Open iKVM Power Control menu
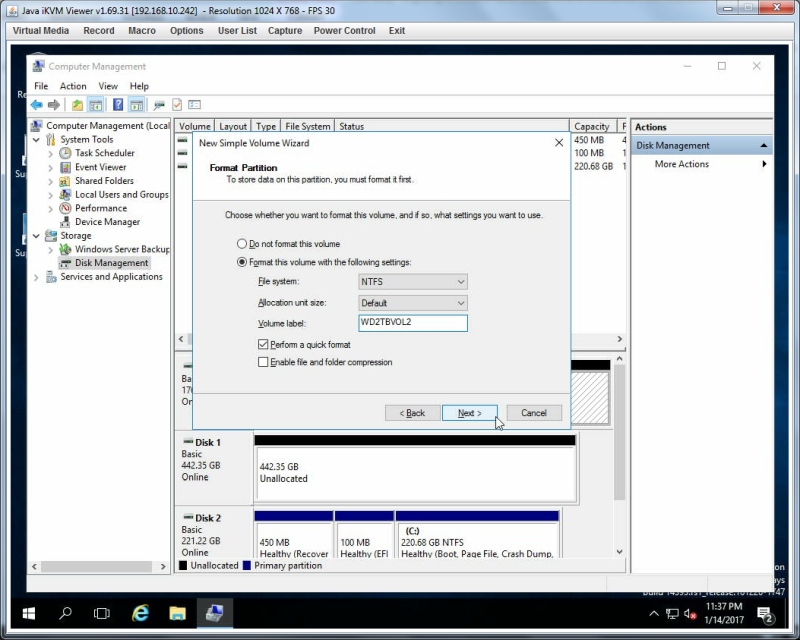The image size is (800, 640). (x=344, y=31)
